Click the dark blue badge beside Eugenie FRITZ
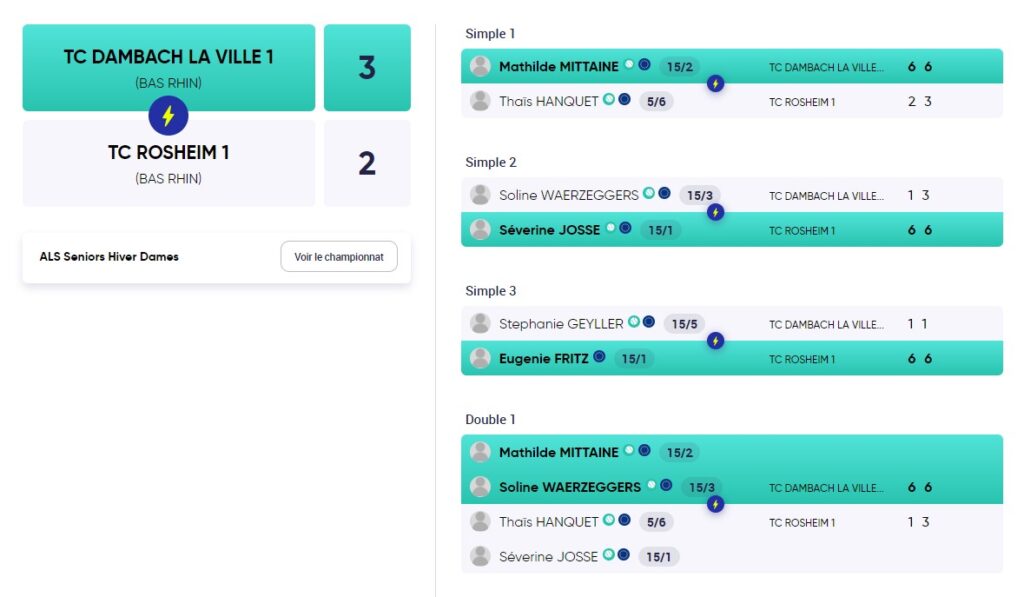This screenshot has width=1024, height=597. [599, 357]
